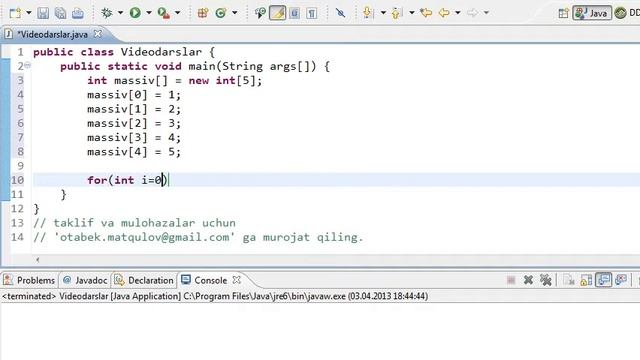This screenshot has height=360, width=640.
Task: Toggle Show Whitespace Characters button
Action: (x=312, y=13)
